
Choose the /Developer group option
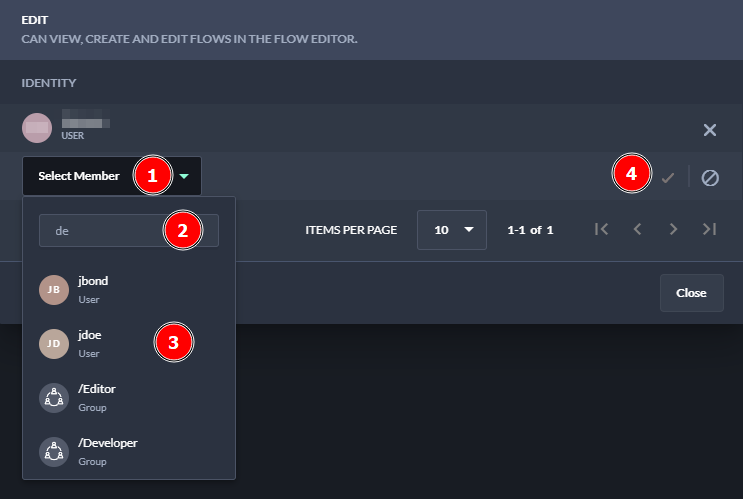tap(107, 450)
